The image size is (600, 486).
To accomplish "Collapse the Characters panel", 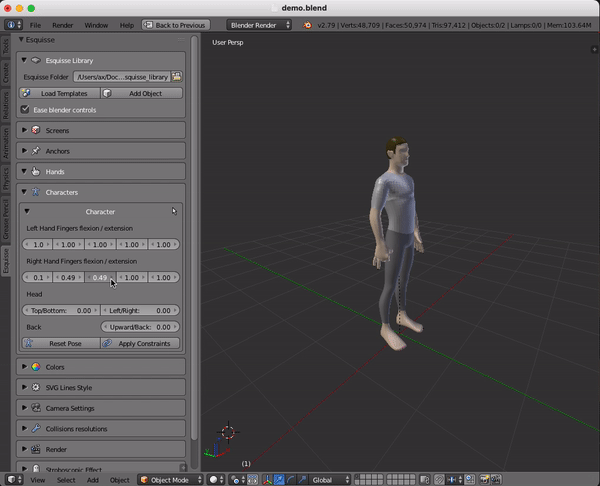I will (x=24, y=192).
